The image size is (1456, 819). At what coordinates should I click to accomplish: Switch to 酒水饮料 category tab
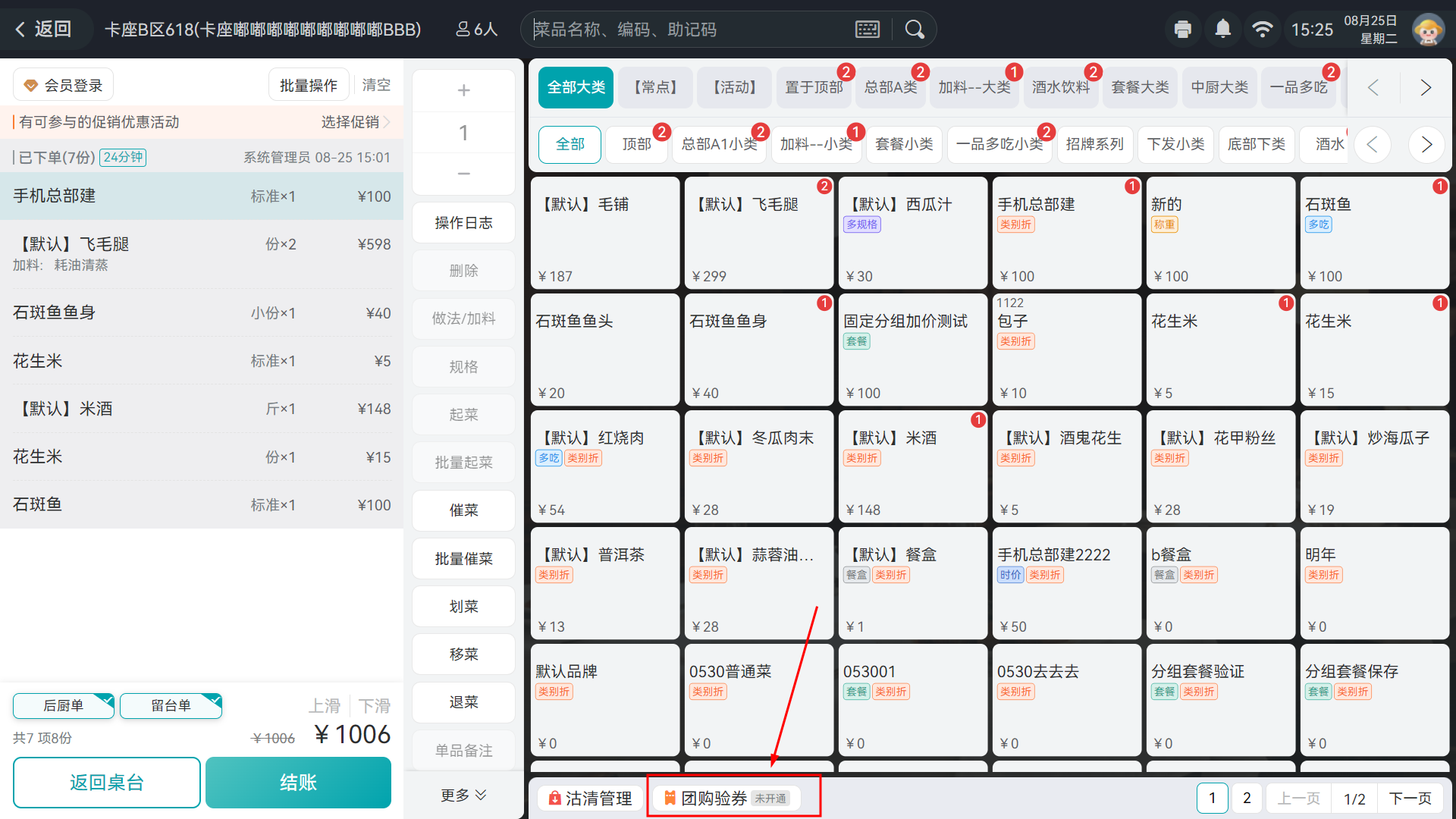(x=1060, y=87)
